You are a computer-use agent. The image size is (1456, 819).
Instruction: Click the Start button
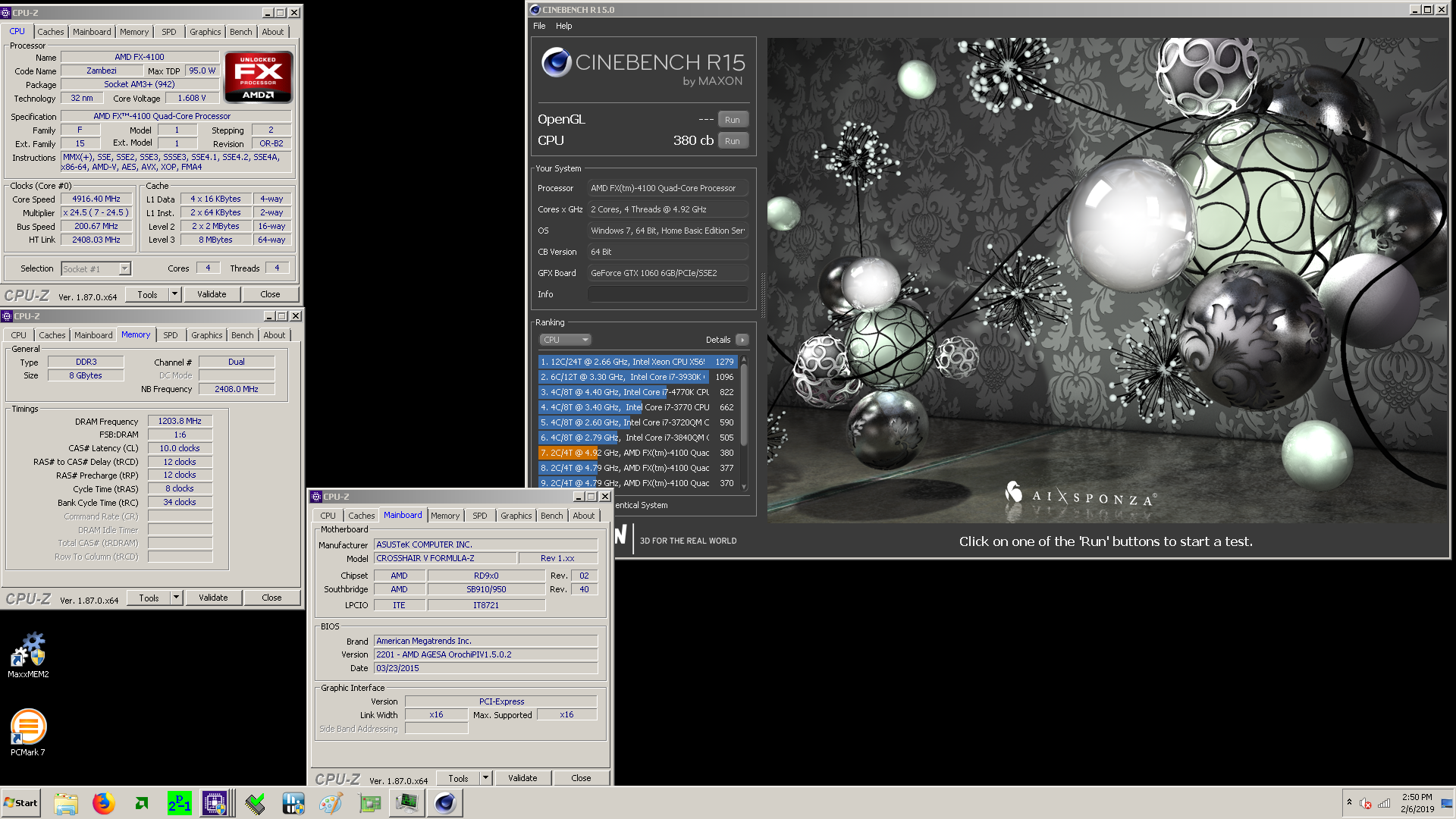tap(21, 803)
